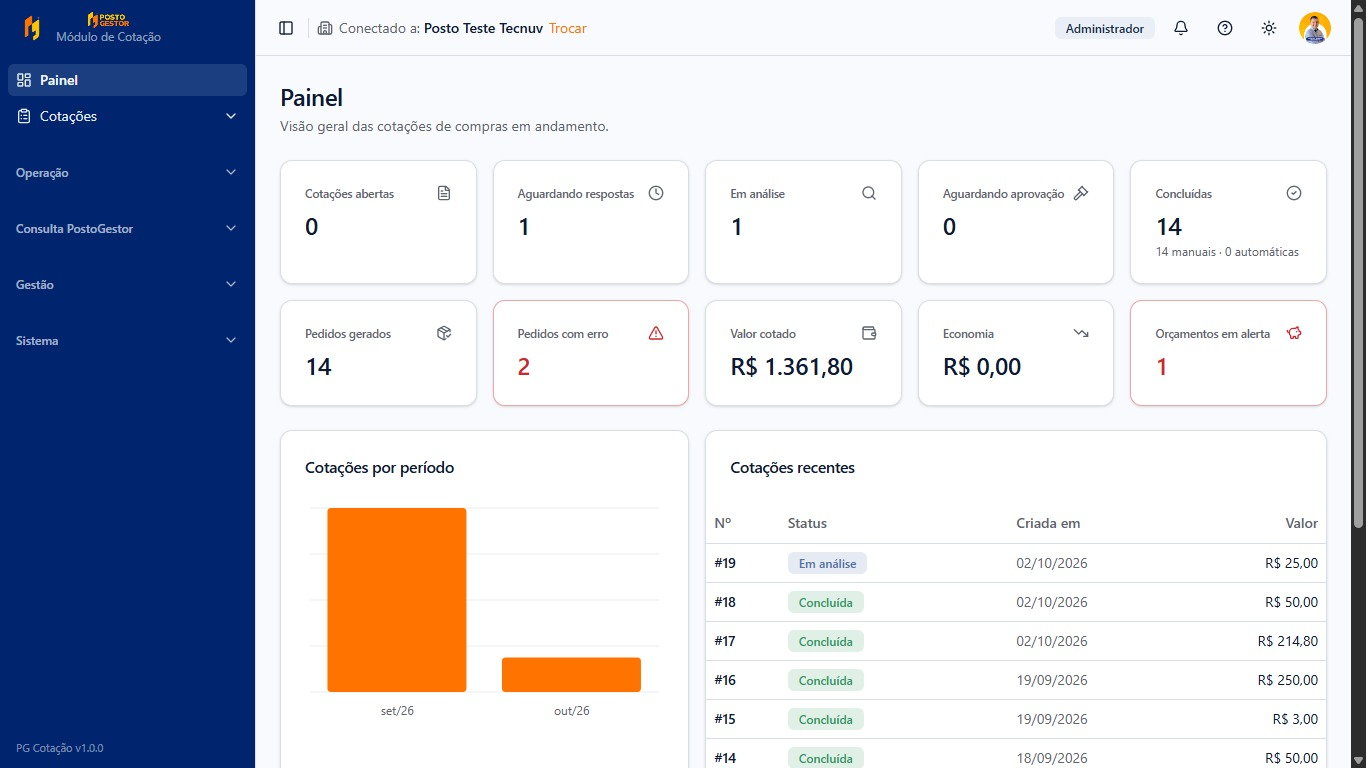The height and width of the screenshot is (768, 1366).
Task: Click the wallet icon on Valor cotado card
Action: coord(869,333)
